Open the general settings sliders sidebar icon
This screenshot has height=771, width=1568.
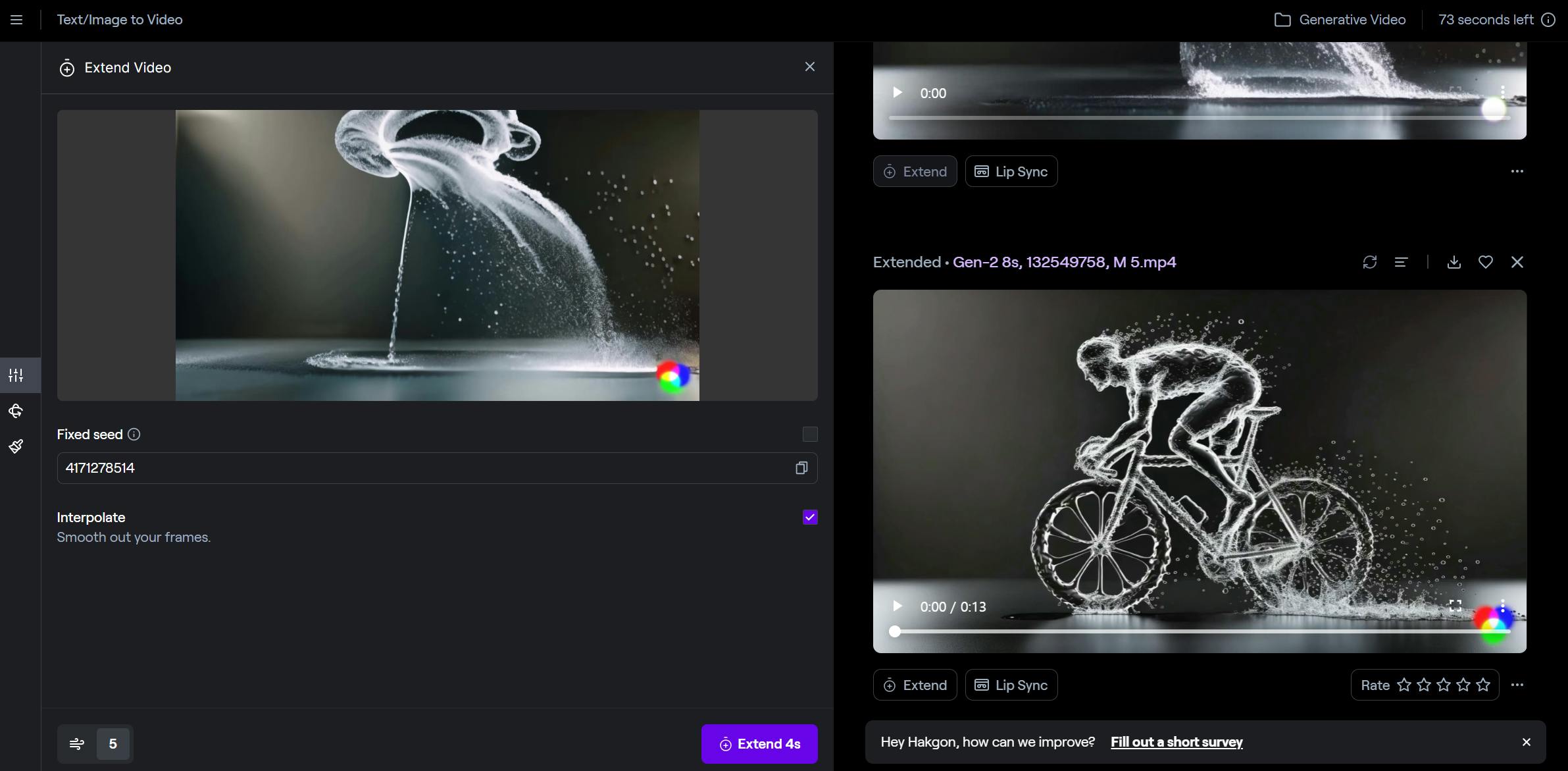(x=16, y=375)
